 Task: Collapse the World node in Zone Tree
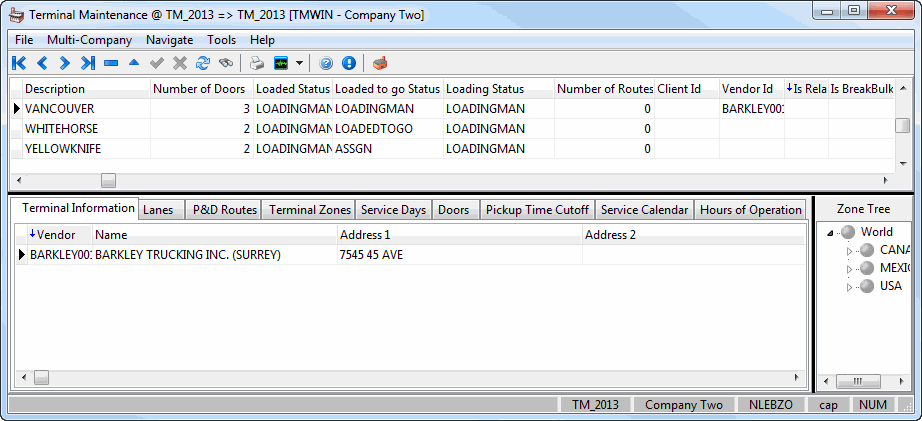831,232
